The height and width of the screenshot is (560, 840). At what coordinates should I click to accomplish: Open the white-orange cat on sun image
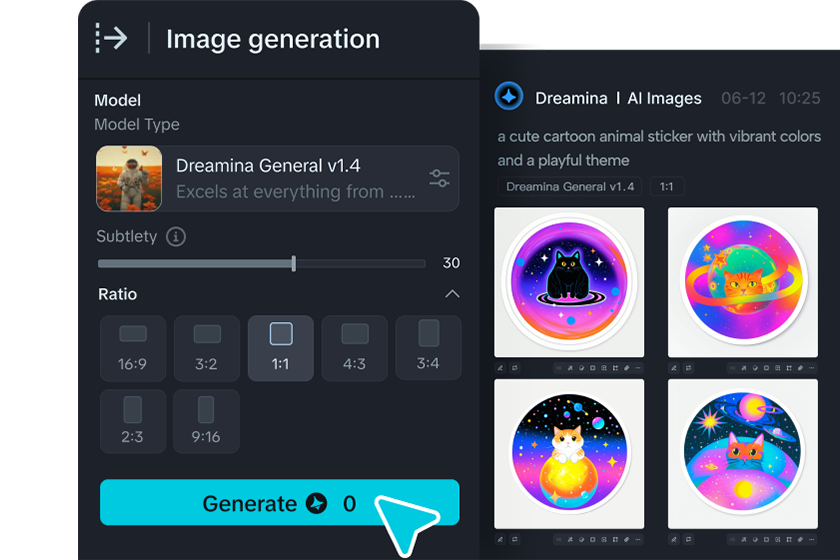[x=569, y=454]
